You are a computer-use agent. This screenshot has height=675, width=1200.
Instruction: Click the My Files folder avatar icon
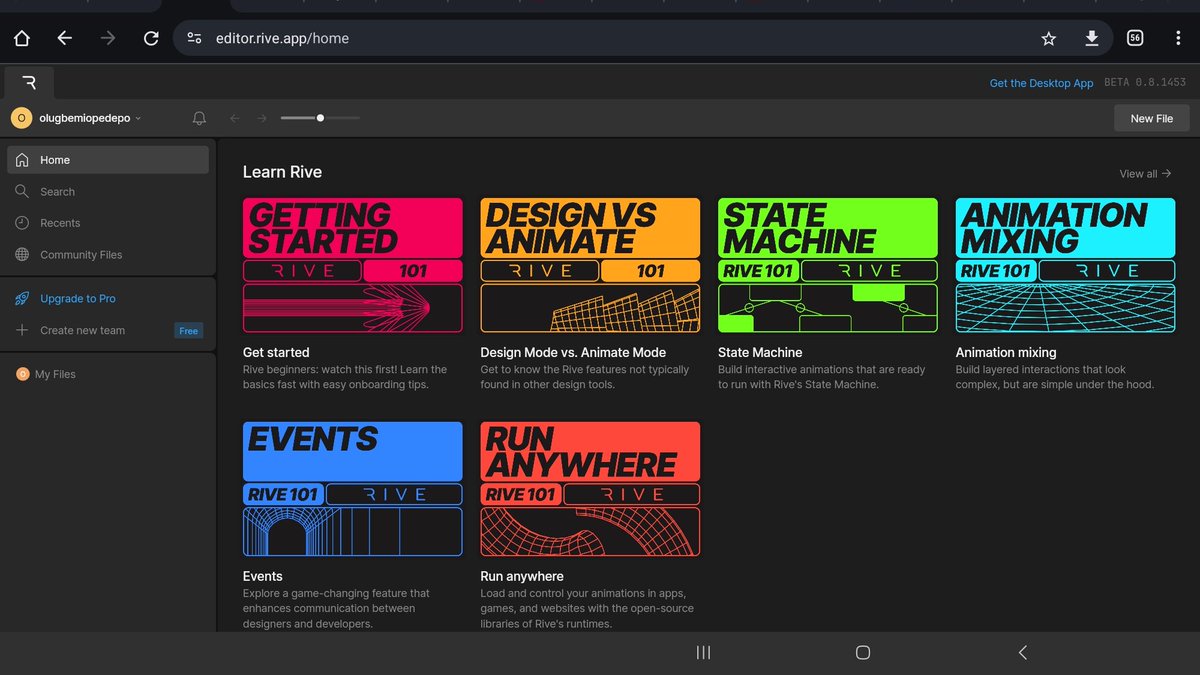coord(22,374)
